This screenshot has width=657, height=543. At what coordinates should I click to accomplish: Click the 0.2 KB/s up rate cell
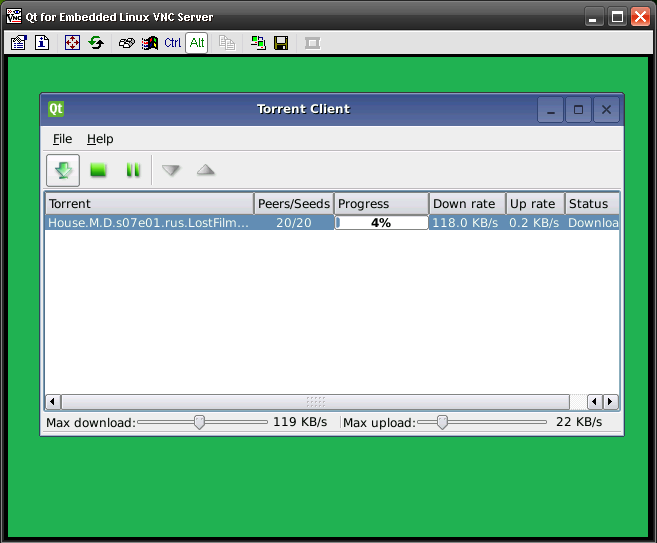pyautogui.click(x=534, y=222)
